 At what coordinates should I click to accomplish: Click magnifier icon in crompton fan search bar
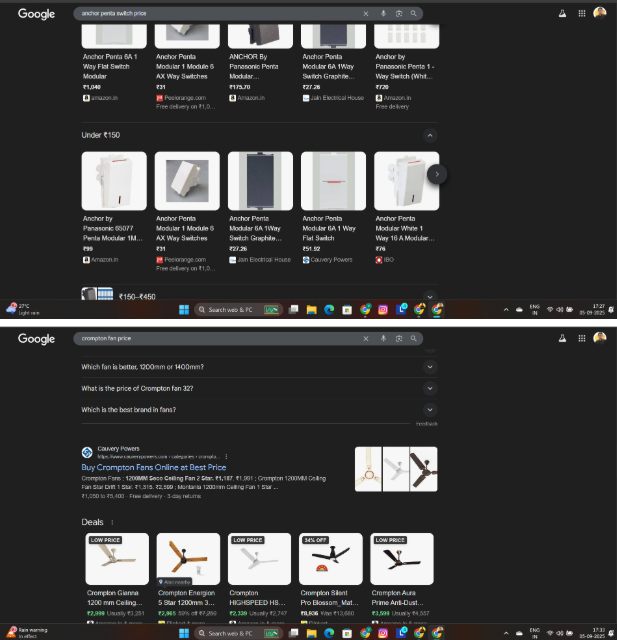pyautogui.click(x=413, y=338)
